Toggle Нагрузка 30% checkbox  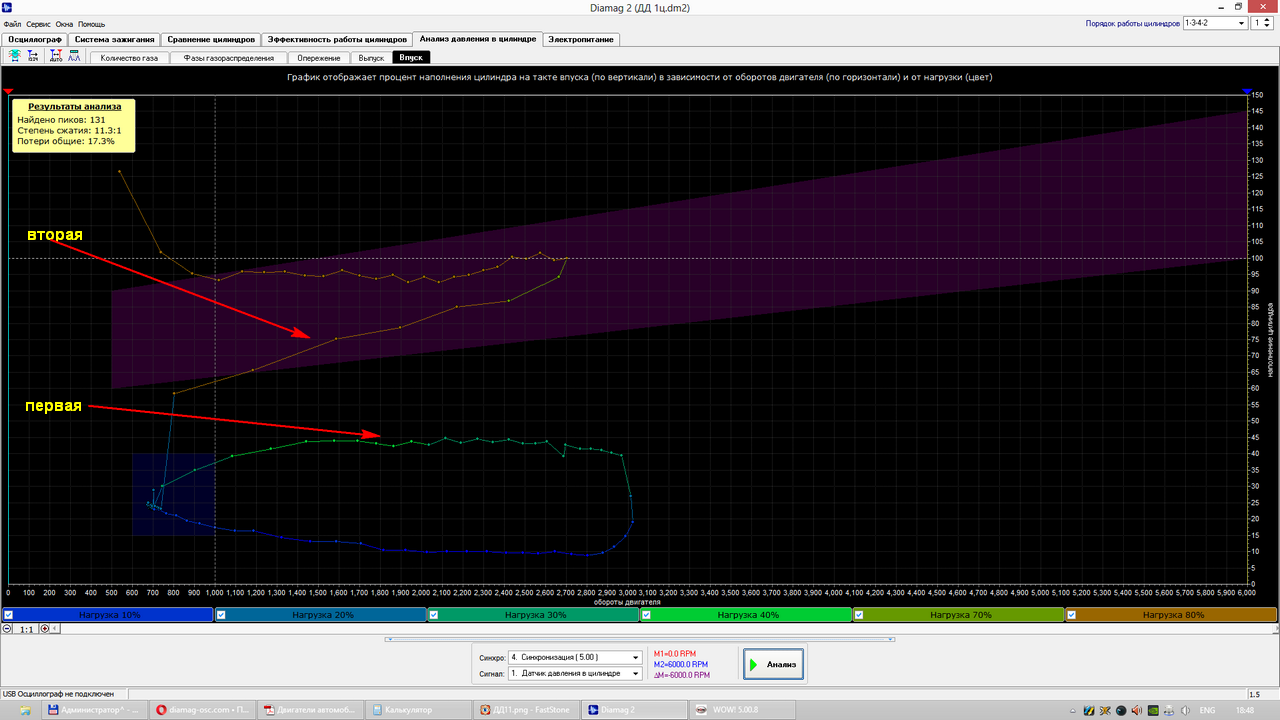pyautogui.click(x=434, y=615)
